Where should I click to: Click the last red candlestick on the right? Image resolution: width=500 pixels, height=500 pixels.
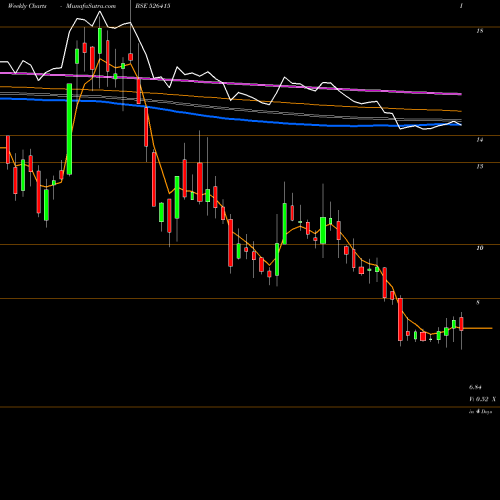click(x=461, y=324)
